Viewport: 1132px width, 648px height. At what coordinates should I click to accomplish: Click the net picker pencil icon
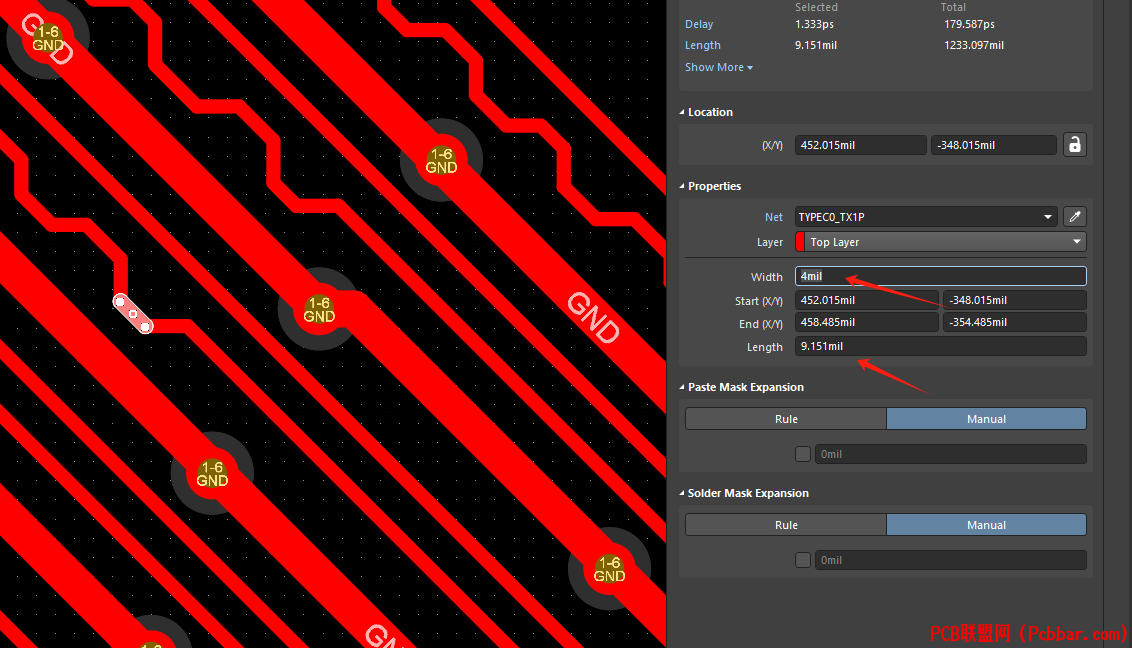1074,216
